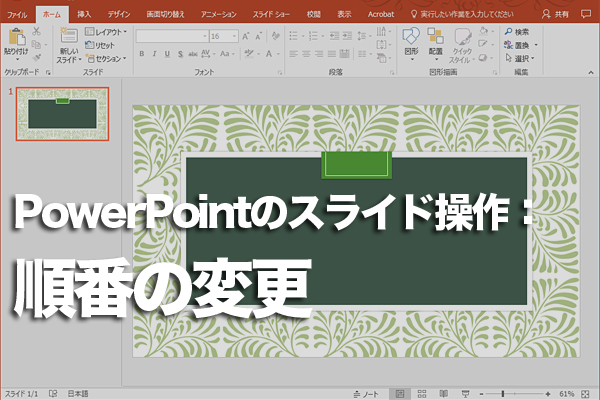Viewport: 600px width, 400px height.
Task: Switch to the Transitions (画面切り替え) tab
Action: point(166,15)
